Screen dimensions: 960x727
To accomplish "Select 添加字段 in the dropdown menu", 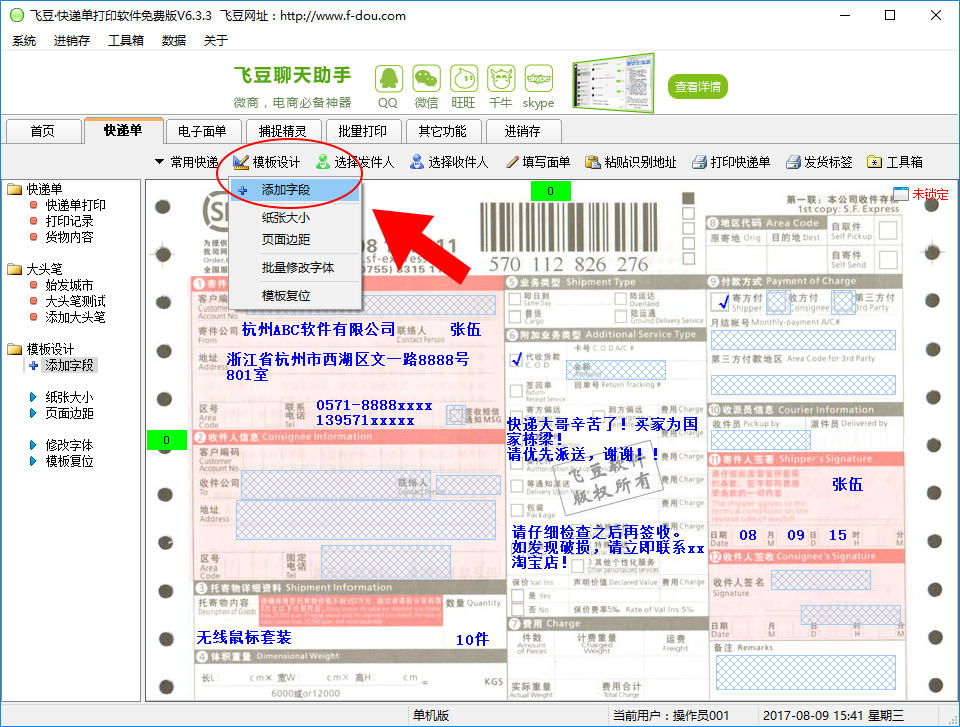I will (x=295, y=190).
